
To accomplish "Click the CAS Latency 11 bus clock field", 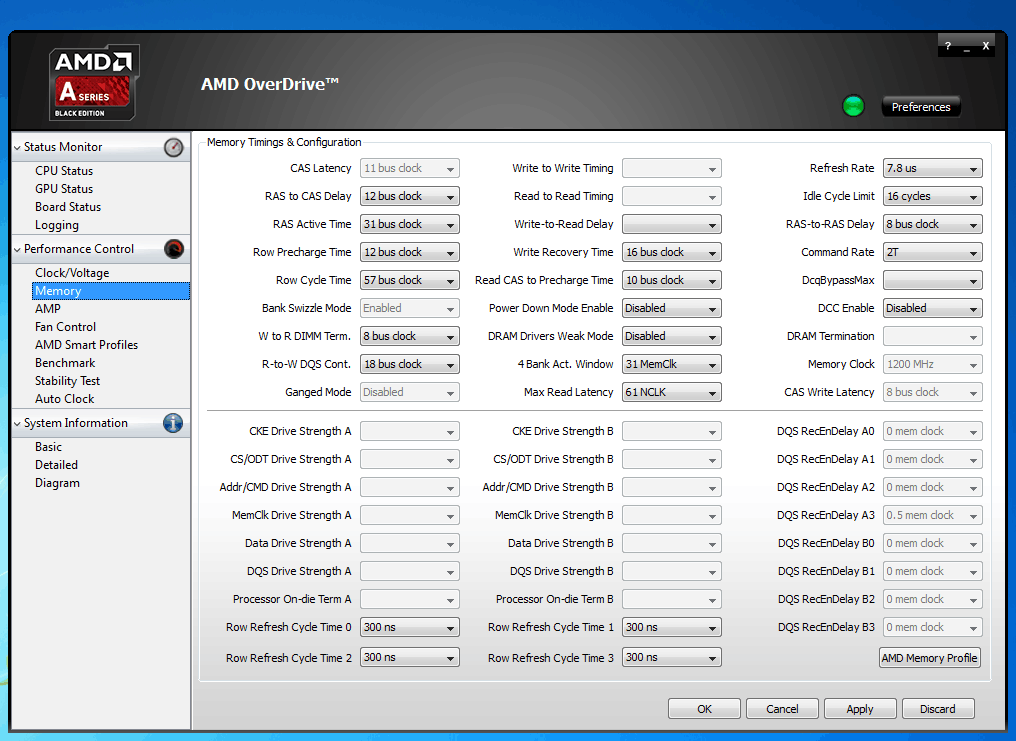I will 410,168.
